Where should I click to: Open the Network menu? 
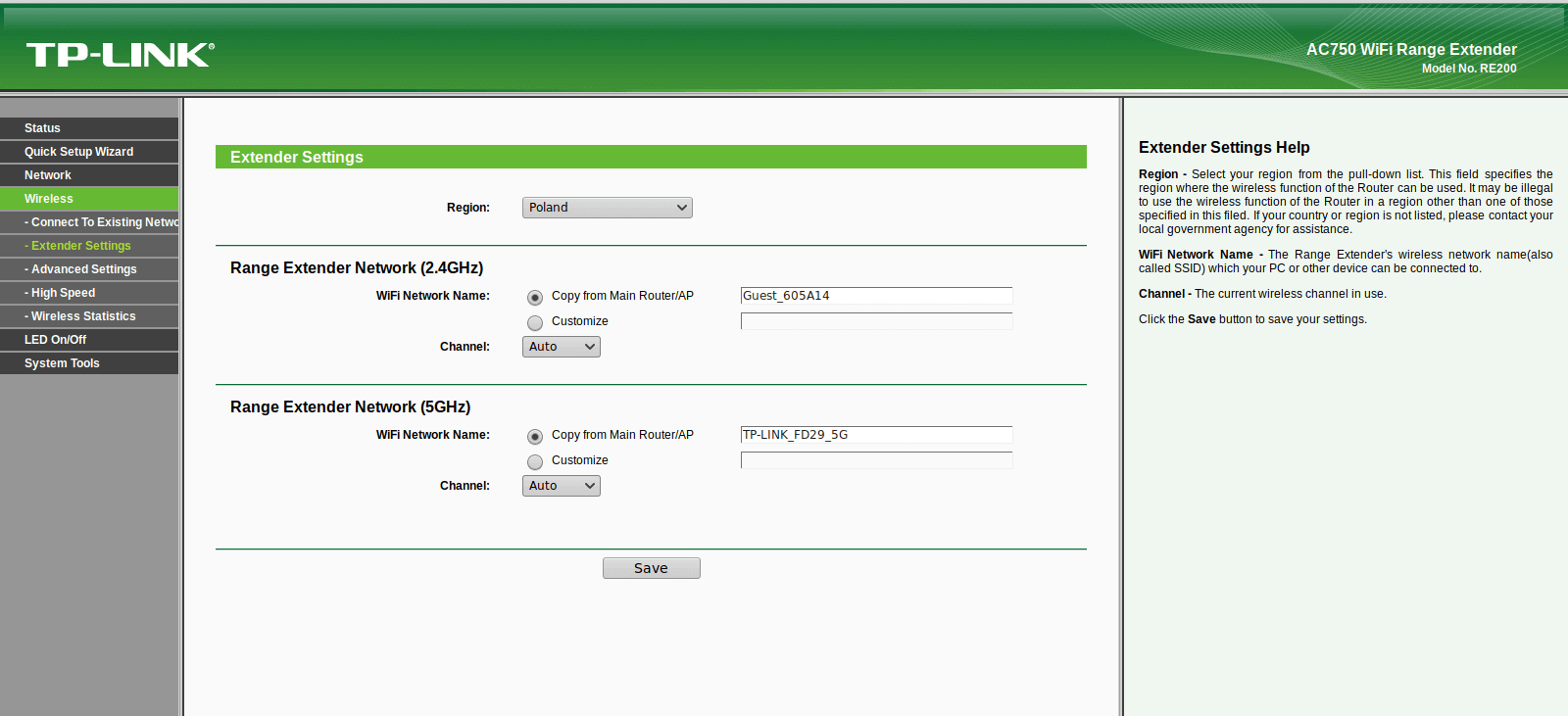pyautogui.click(x=89, y=175)
